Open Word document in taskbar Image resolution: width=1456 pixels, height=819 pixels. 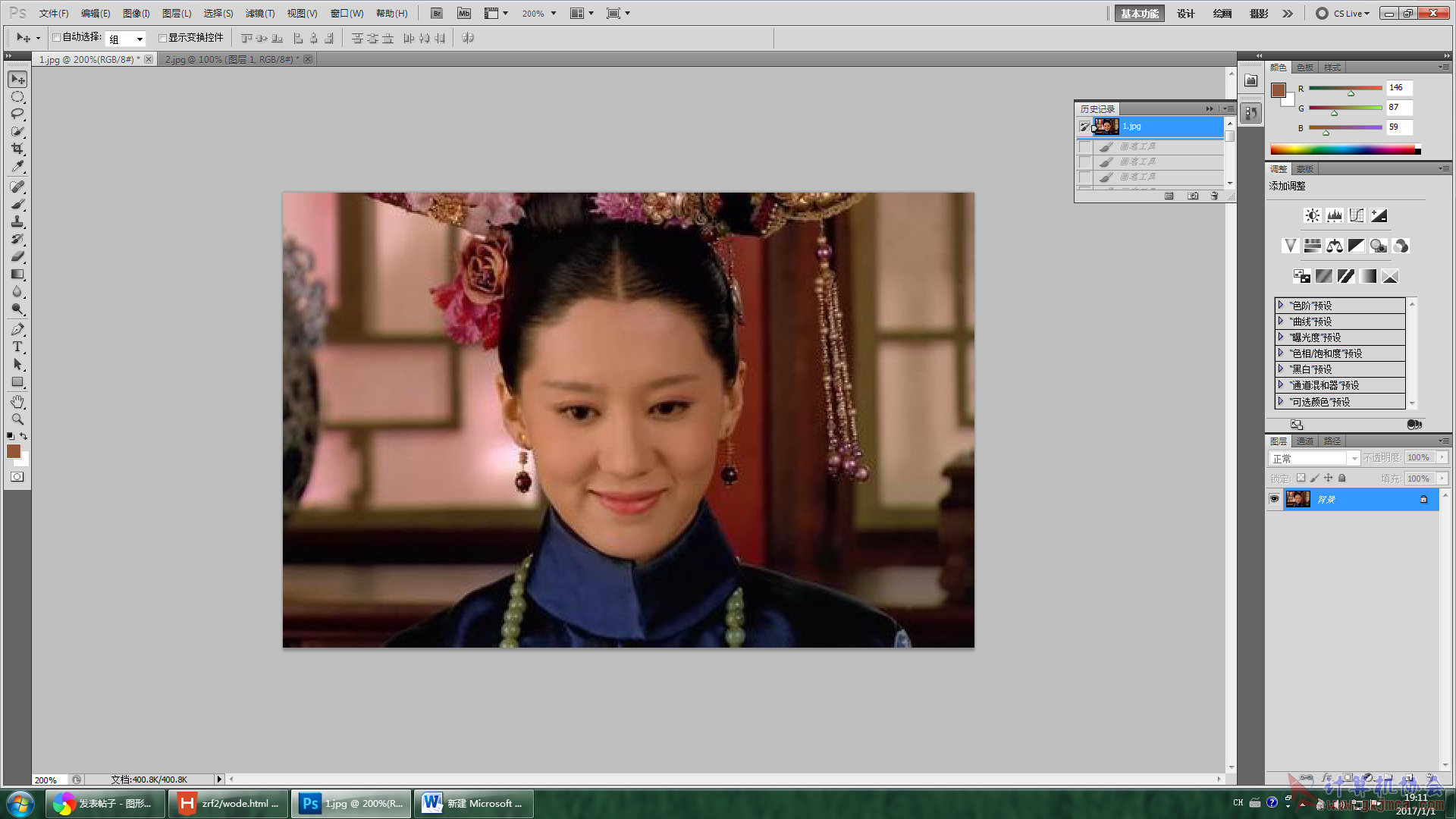474,804
